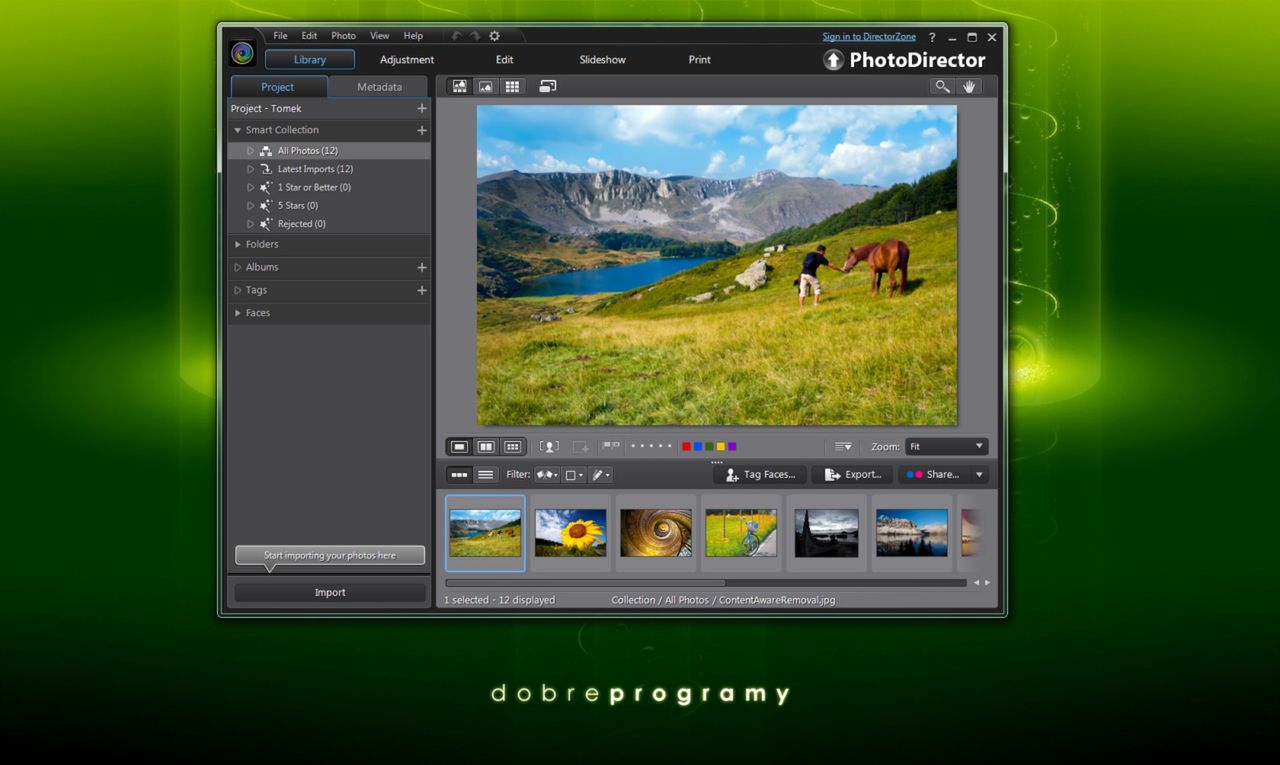Click the All Photos collection icon
The width and height of the screenshot is (1280, 765).
pos(266,151)
